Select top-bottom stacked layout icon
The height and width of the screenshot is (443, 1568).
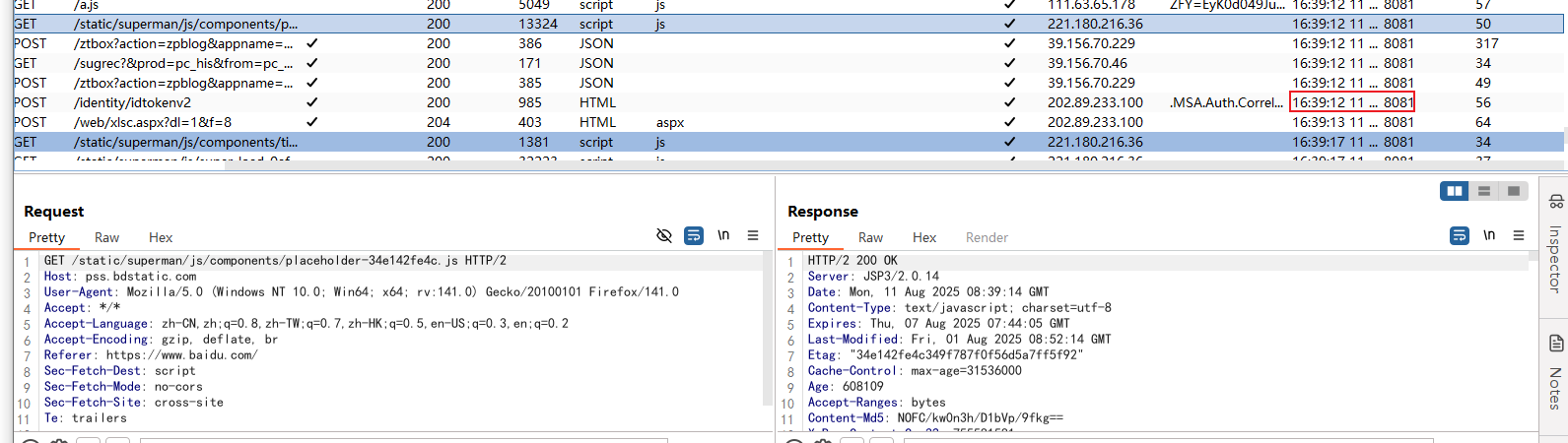tap(1484, 191)
